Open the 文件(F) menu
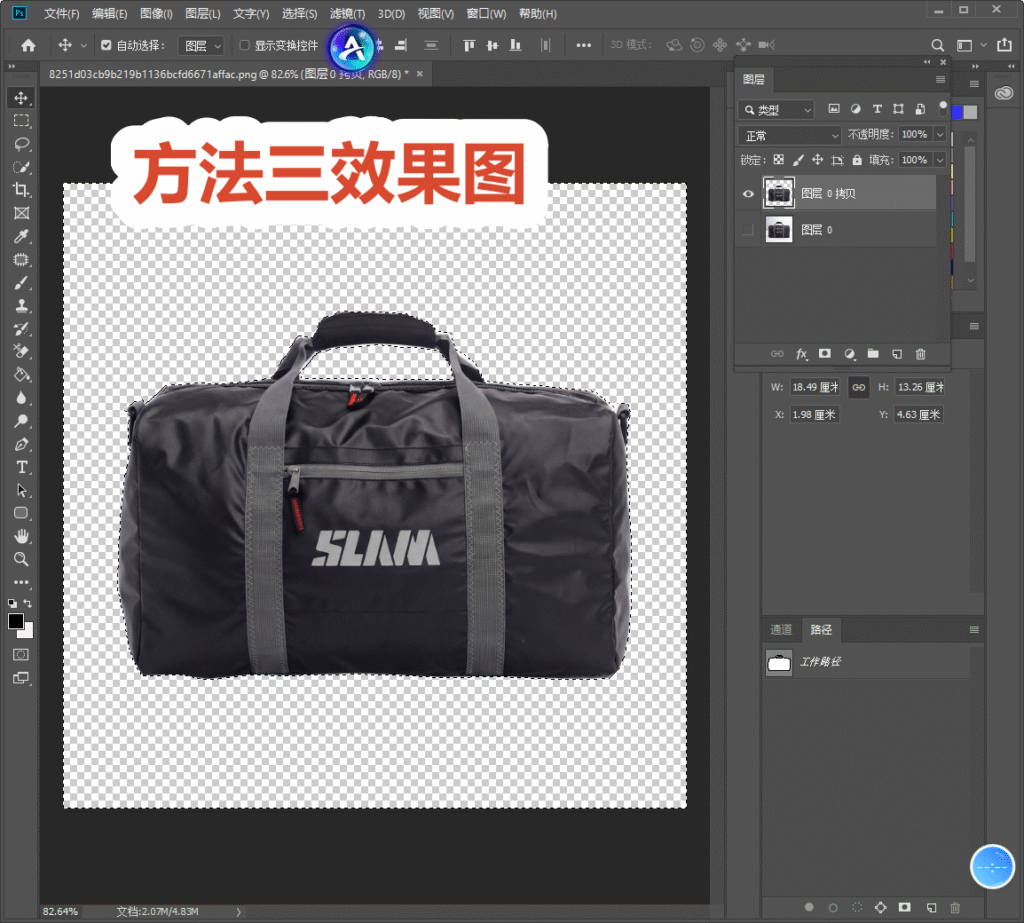This screenshot has height=923, width=1024. [x=61, y=14]
